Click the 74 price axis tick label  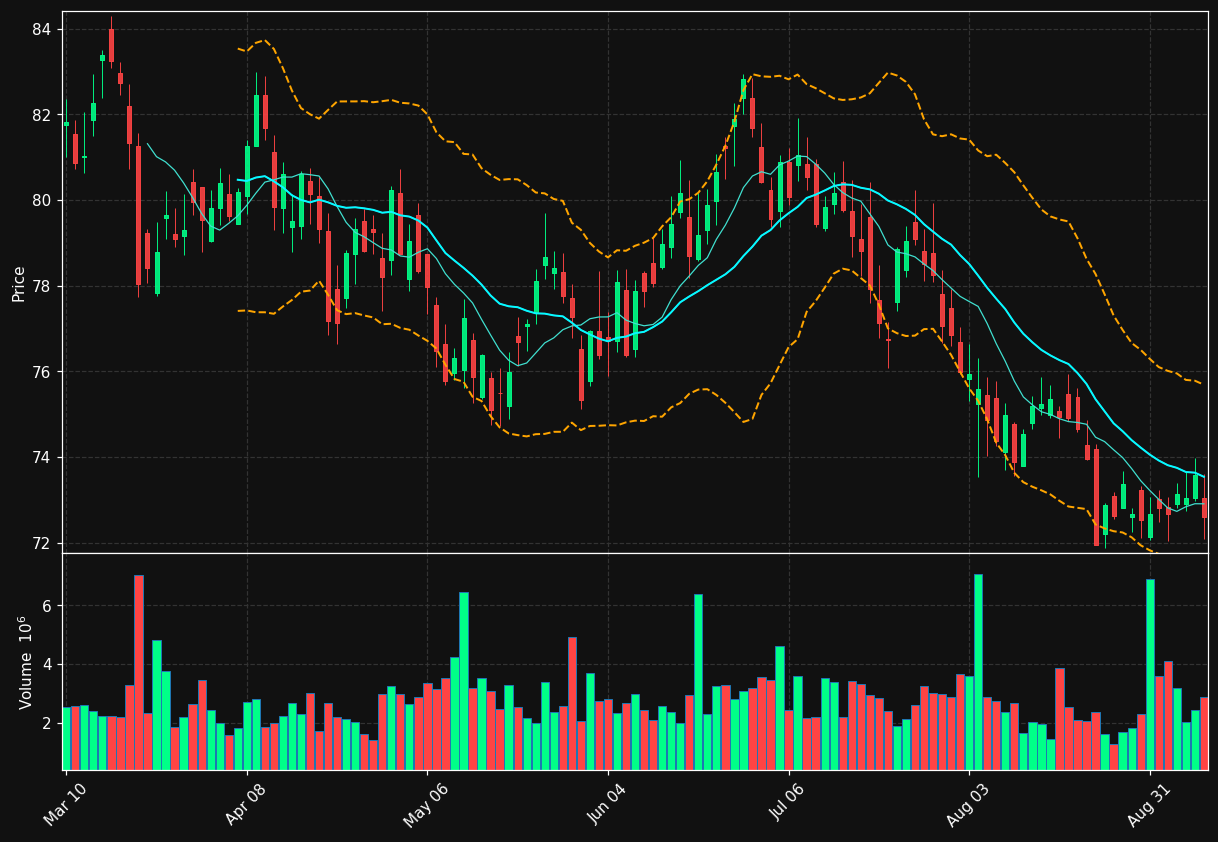[41, 458]
